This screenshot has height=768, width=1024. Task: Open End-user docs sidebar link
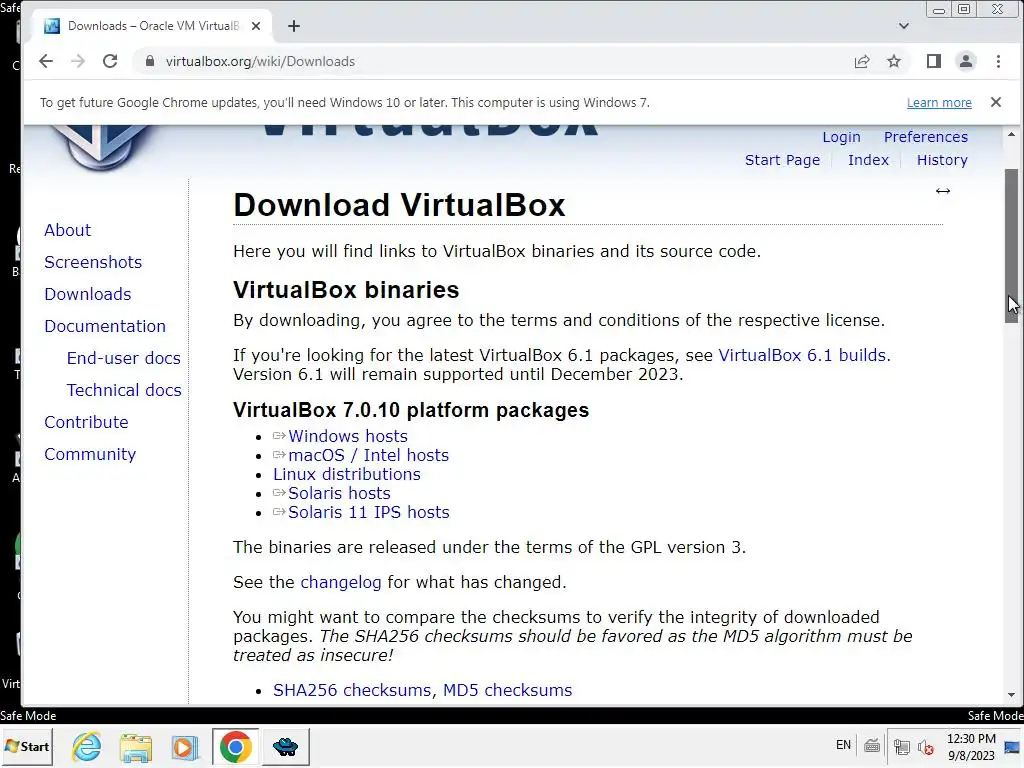tap(123, 358)
